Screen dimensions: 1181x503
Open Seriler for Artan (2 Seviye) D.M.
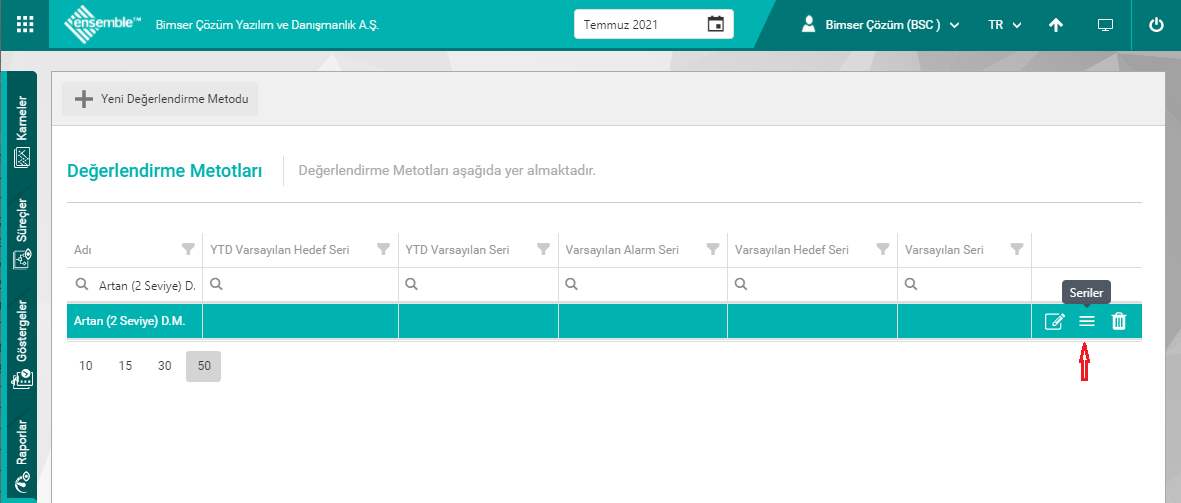(1087, 322)
